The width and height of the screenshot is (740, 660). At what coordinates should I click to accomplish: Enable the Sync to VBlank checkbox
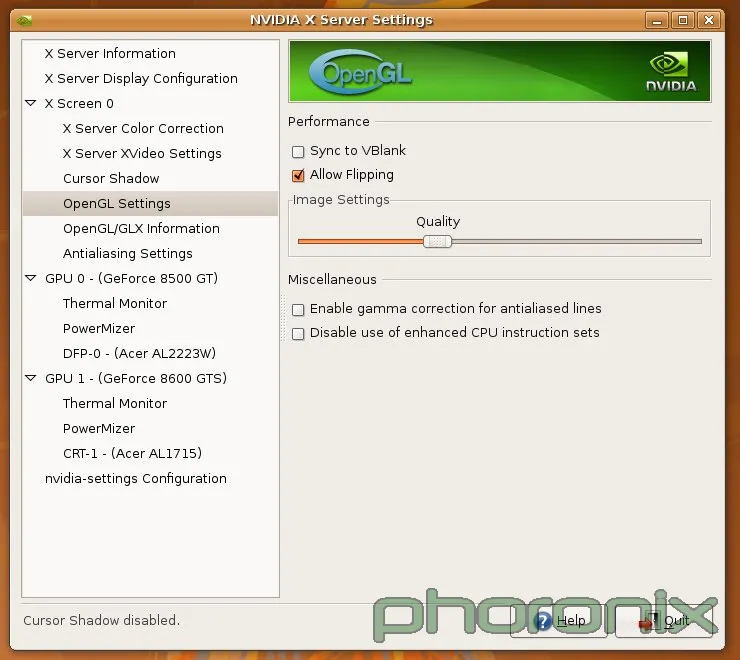pyautogui.click(x=298, y=152)
